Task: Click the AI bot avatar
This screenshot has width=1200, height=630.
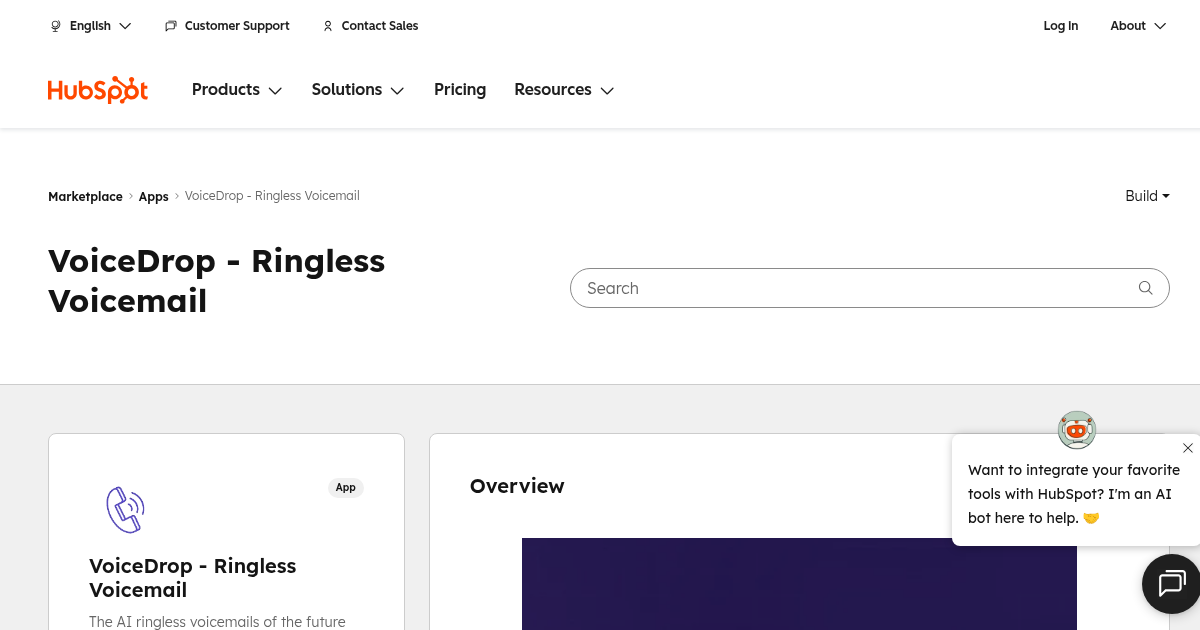Action: (1077, 430)
